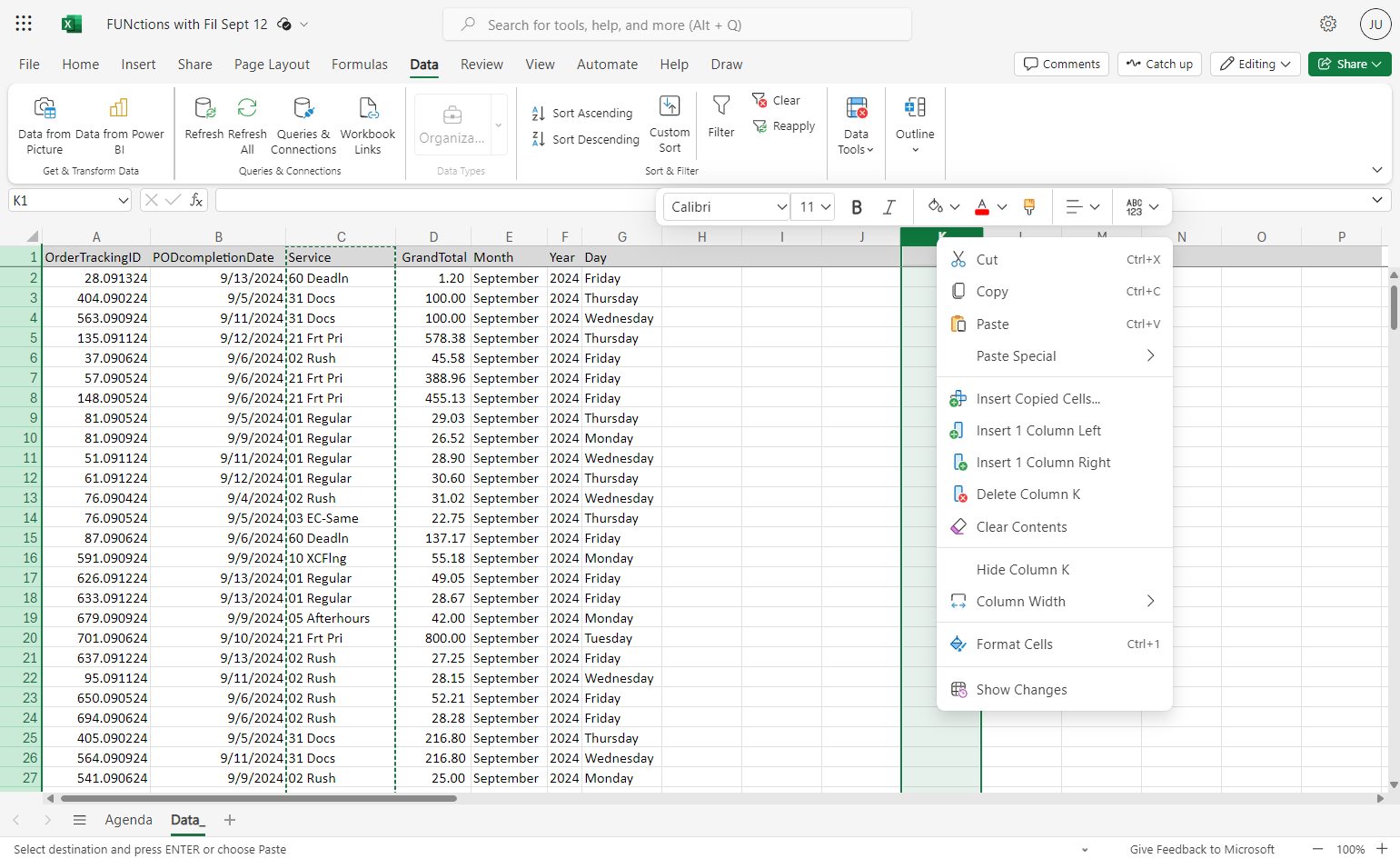The width and height of the screenshot is (1400, 859).
Task: Switch to the Formulas ribbon tab
Action: [x=360, y=65]
